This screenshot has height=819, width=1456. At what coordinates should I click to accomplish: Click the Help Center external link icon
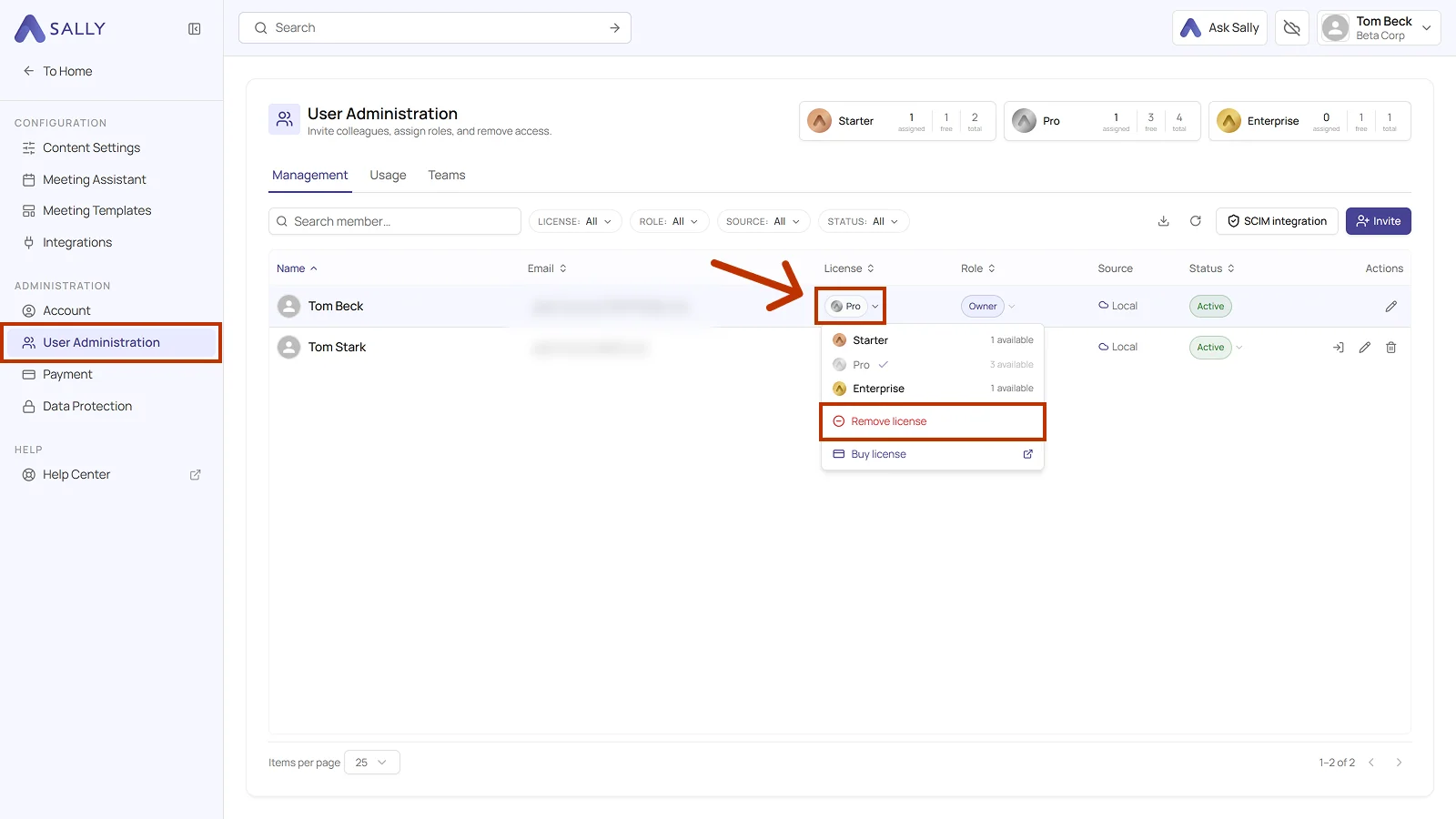click(x=195, y=475)
